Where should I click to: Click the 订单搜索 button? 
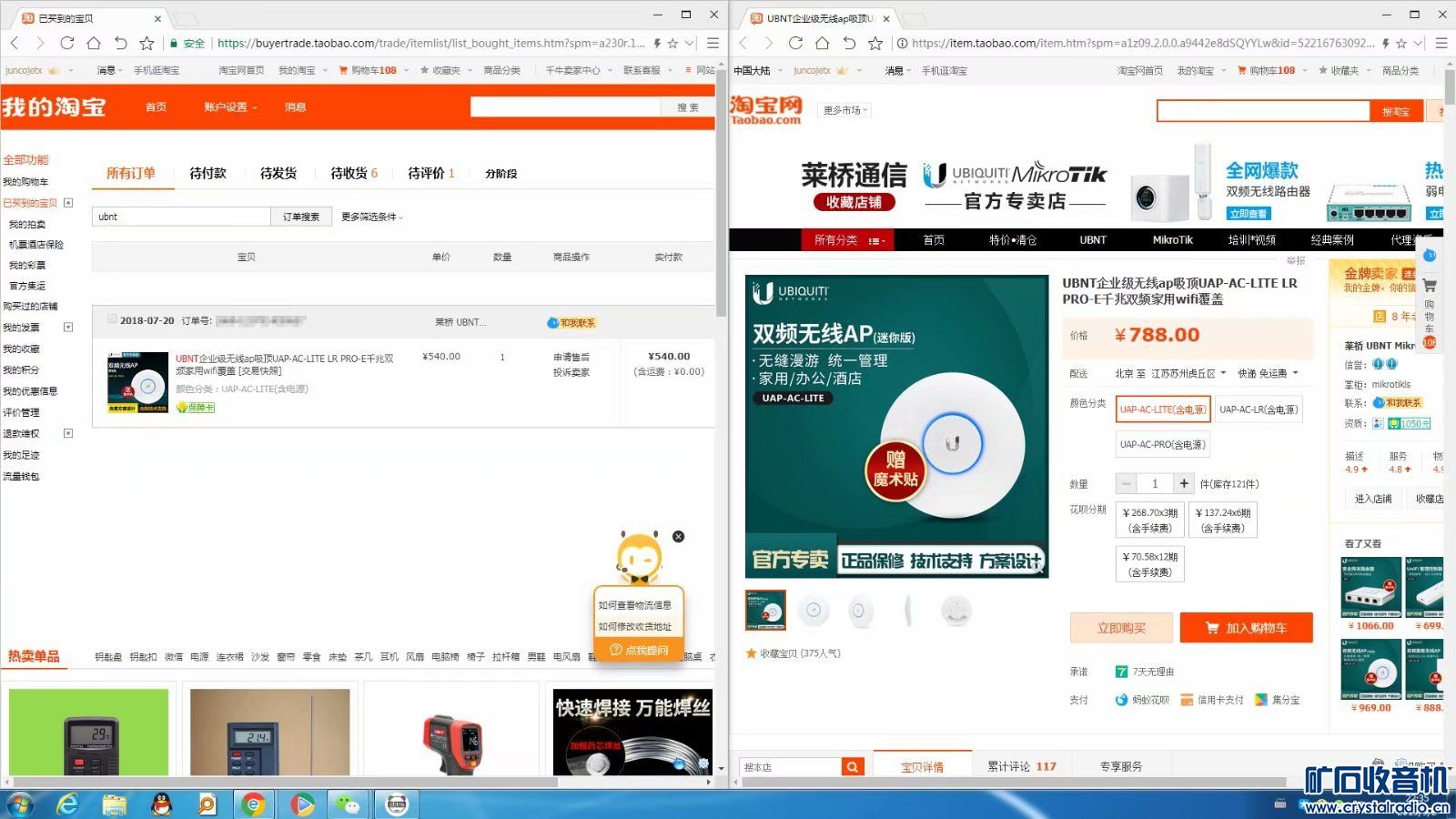coord(301,217)
